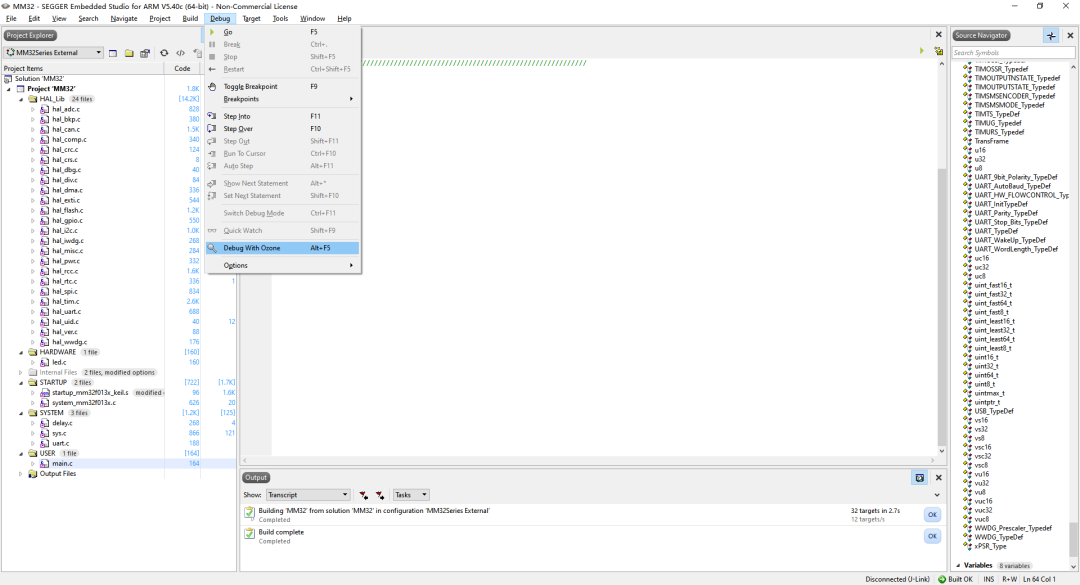Close the Source Navigator panel
The height and width of the screenshot is (585, 1080).
(x=1070, y=36)
